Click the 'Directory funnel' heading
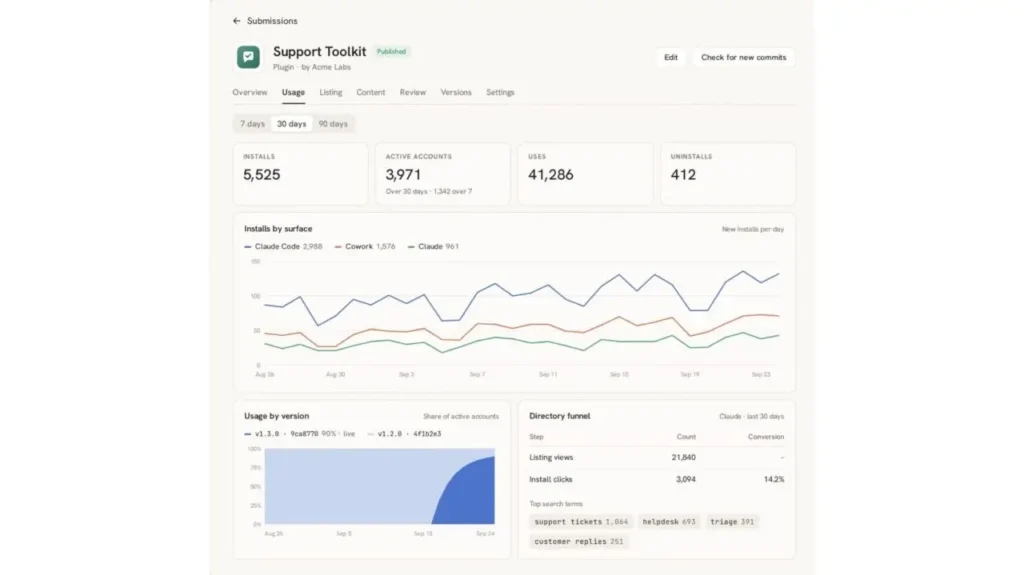The height and width of the screenshot is (575, 1024). pos(560,416)
